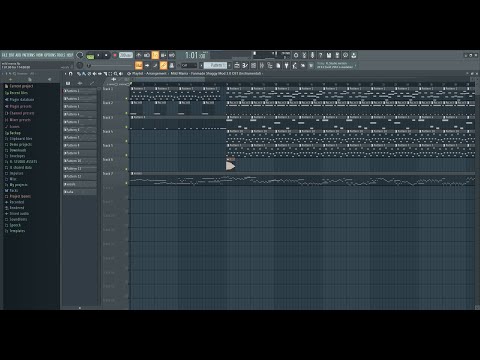The width and height of the screenshot is (480, 360).
Task: Click the Stop button in transport
Action: [x=106, y=55]
